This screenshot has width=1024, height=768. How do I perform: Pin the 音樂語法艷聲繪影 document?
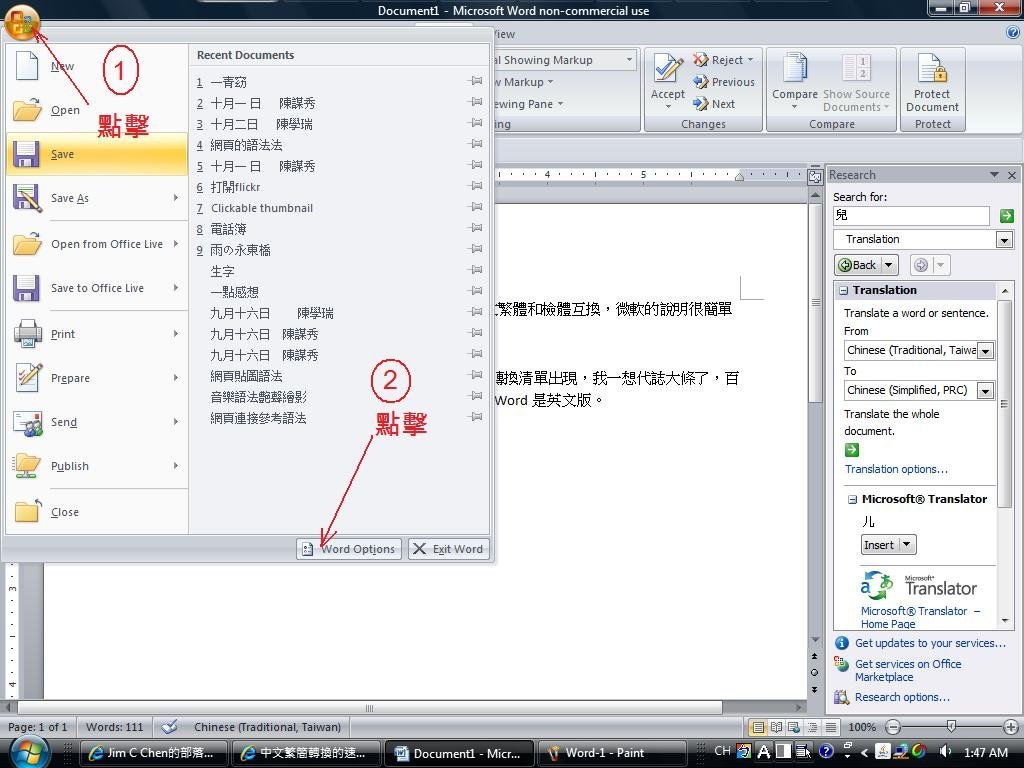point(476,396)
